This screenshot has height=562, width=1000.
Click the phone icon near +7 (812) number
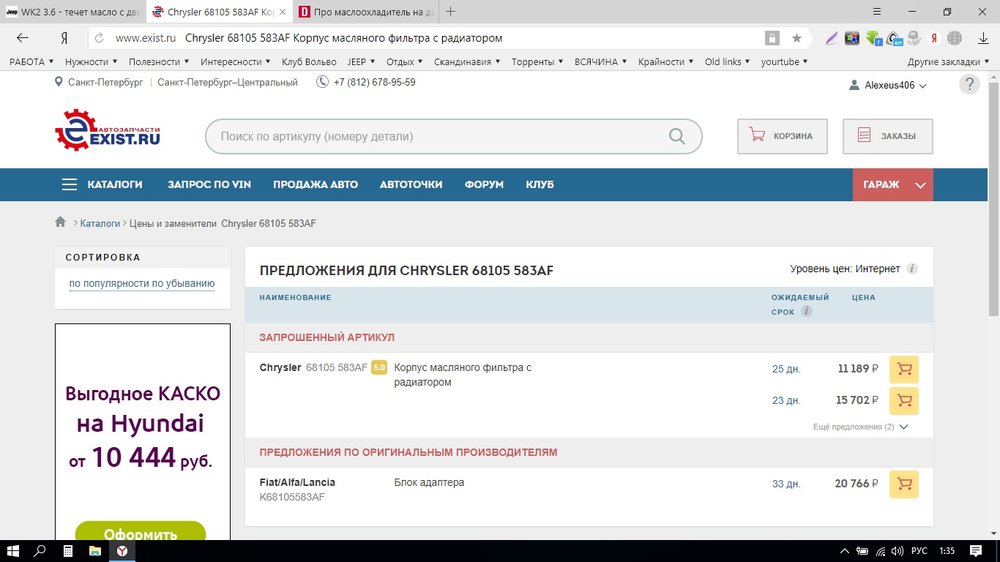coord(322,82)
